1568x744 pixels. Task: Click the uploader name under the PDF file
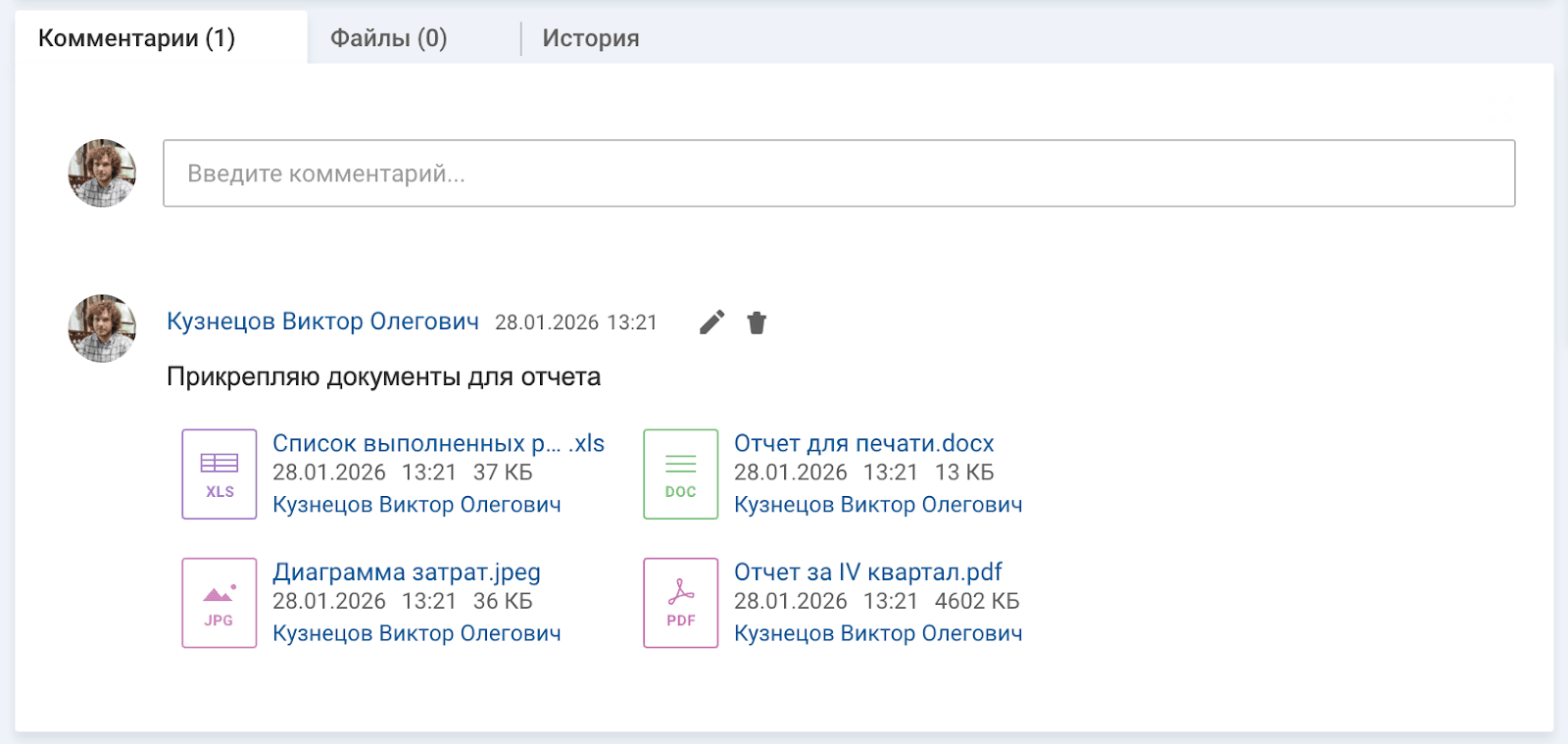pyautogui.click(x=878, y=633)
